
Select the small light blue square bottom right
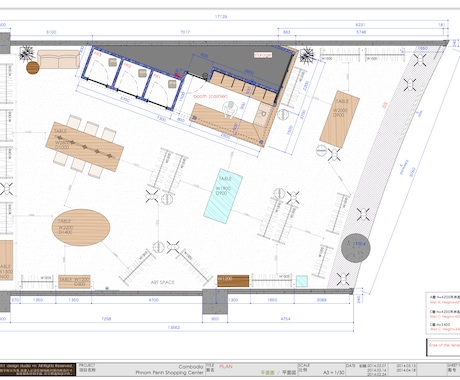pos(302,281)
